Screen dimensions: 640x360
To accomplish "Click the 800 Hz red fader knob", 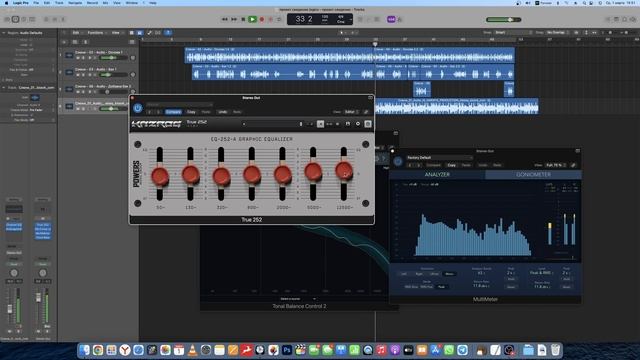I will tap(252, 175).
